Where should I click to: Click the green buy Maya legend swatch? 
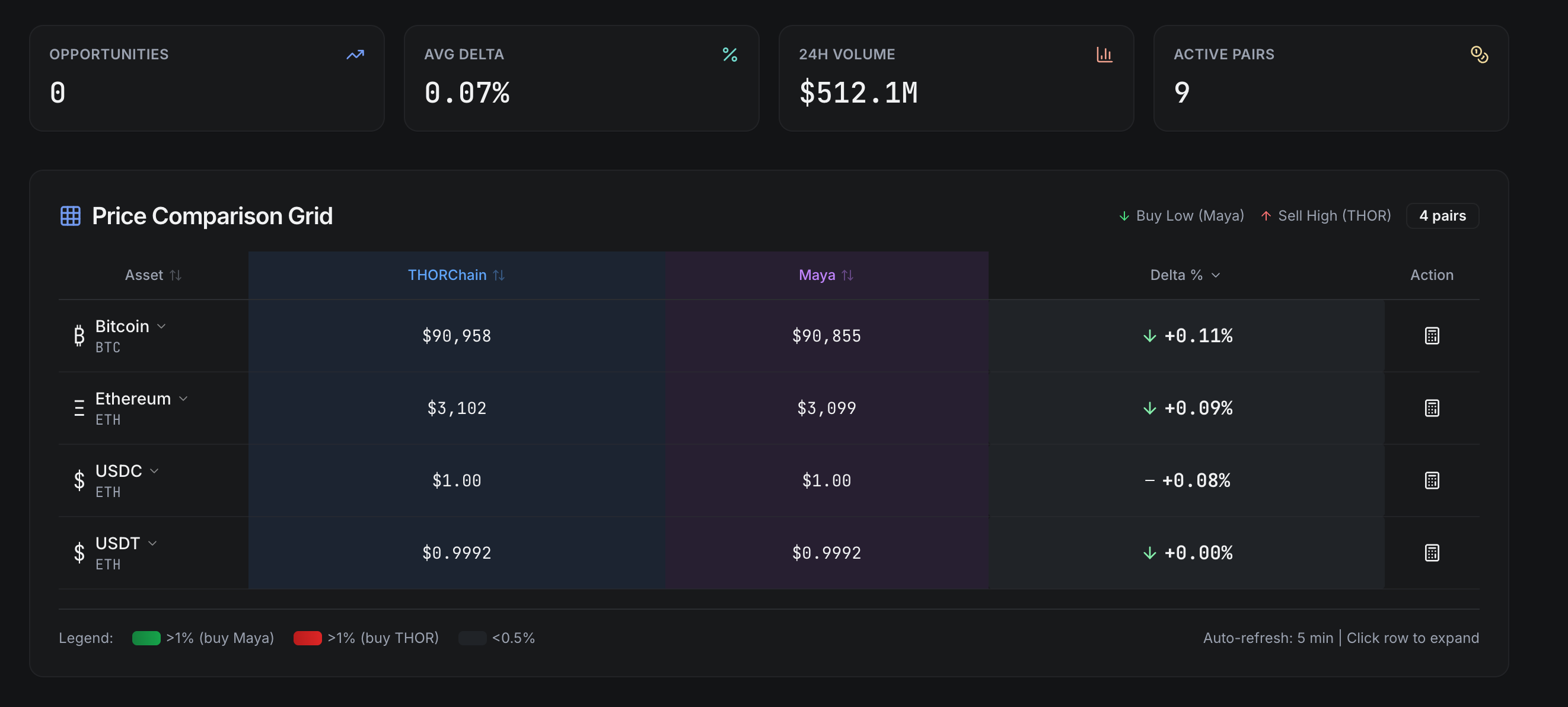(x=146, y=638)
